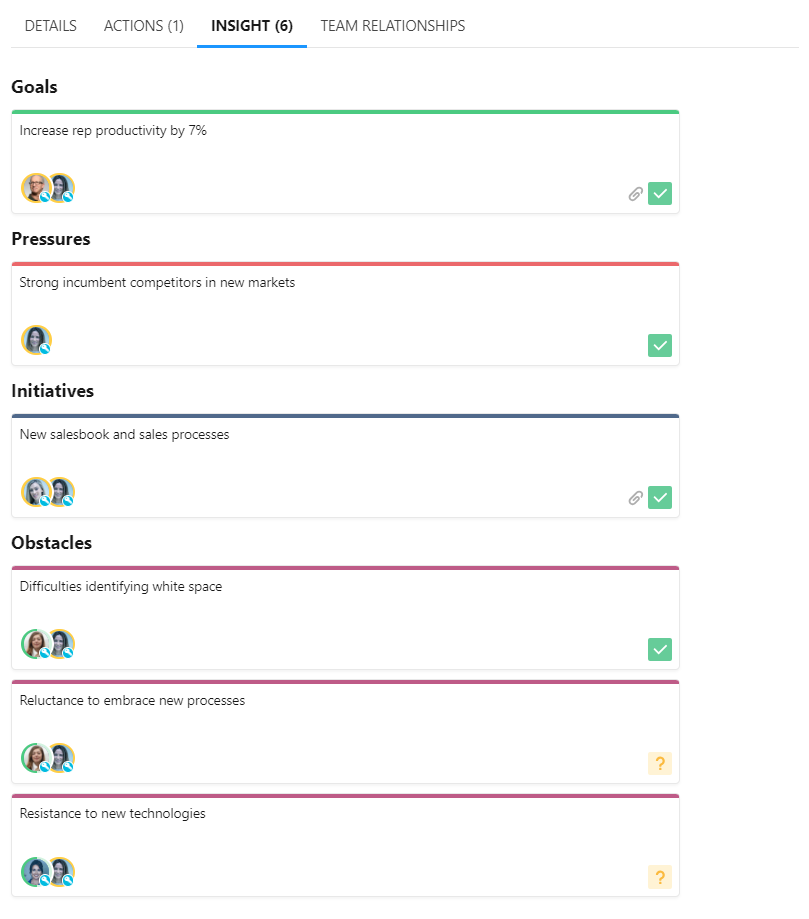Click the second avatar on white space card

[61, 644]
